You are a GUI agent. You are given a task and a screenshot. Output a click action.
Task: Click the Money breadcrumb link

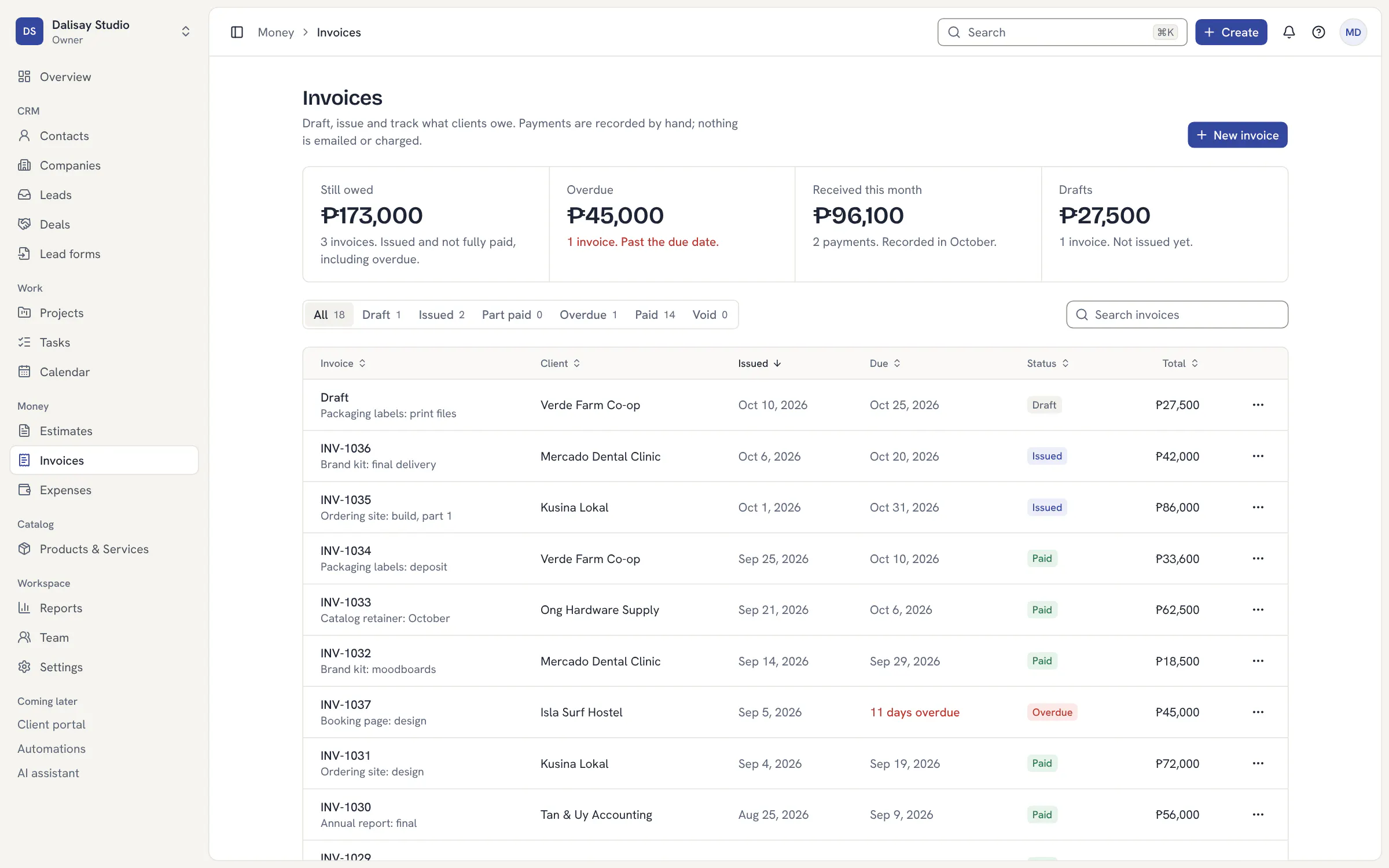(x=276, y=32)
